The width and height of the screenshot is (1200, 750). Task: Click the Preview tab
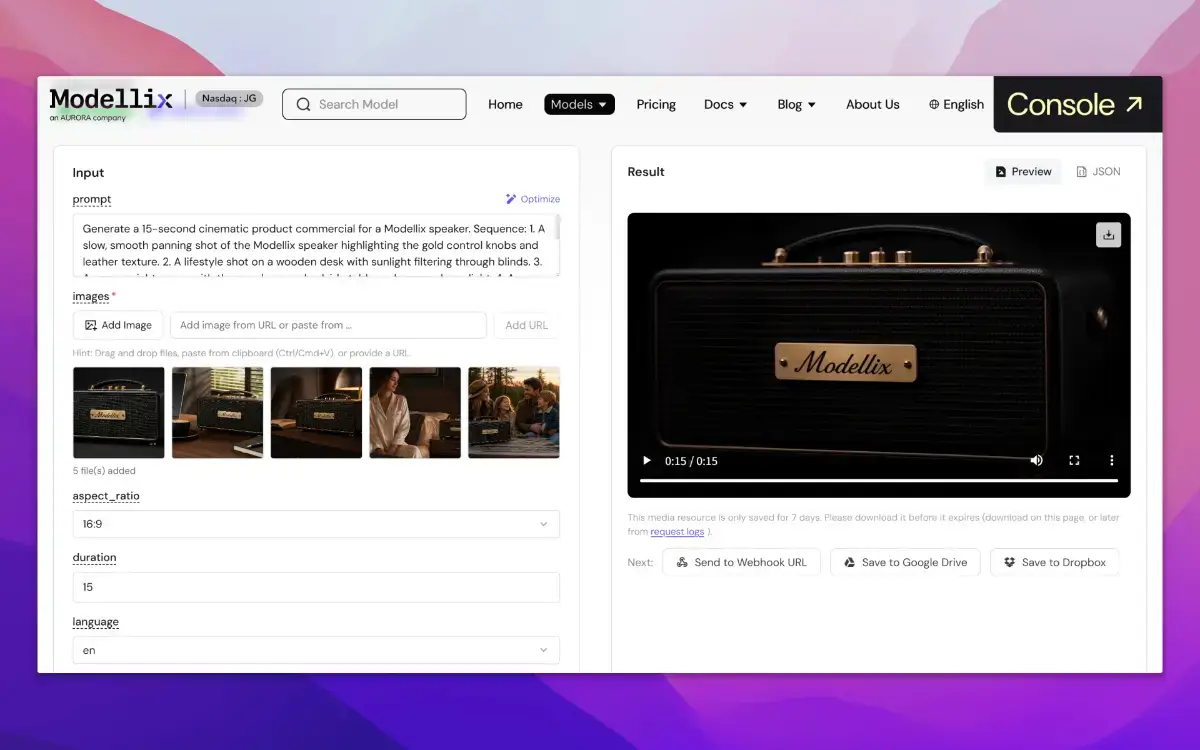(1023, 172)
